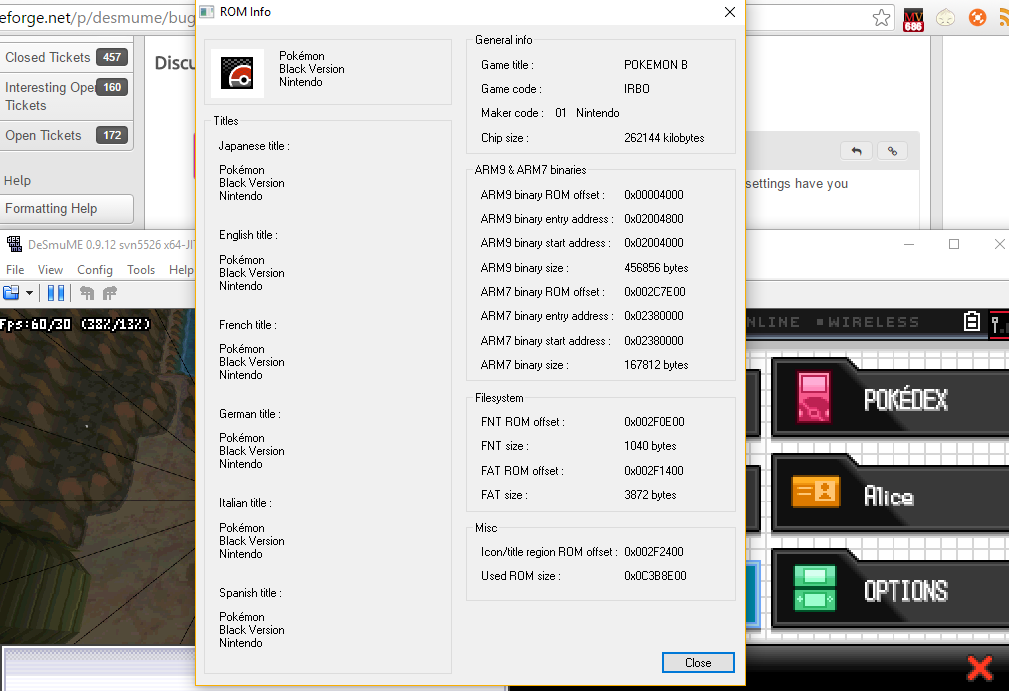
Task: Click the orange circular extension icon
Action: (977, 17)
